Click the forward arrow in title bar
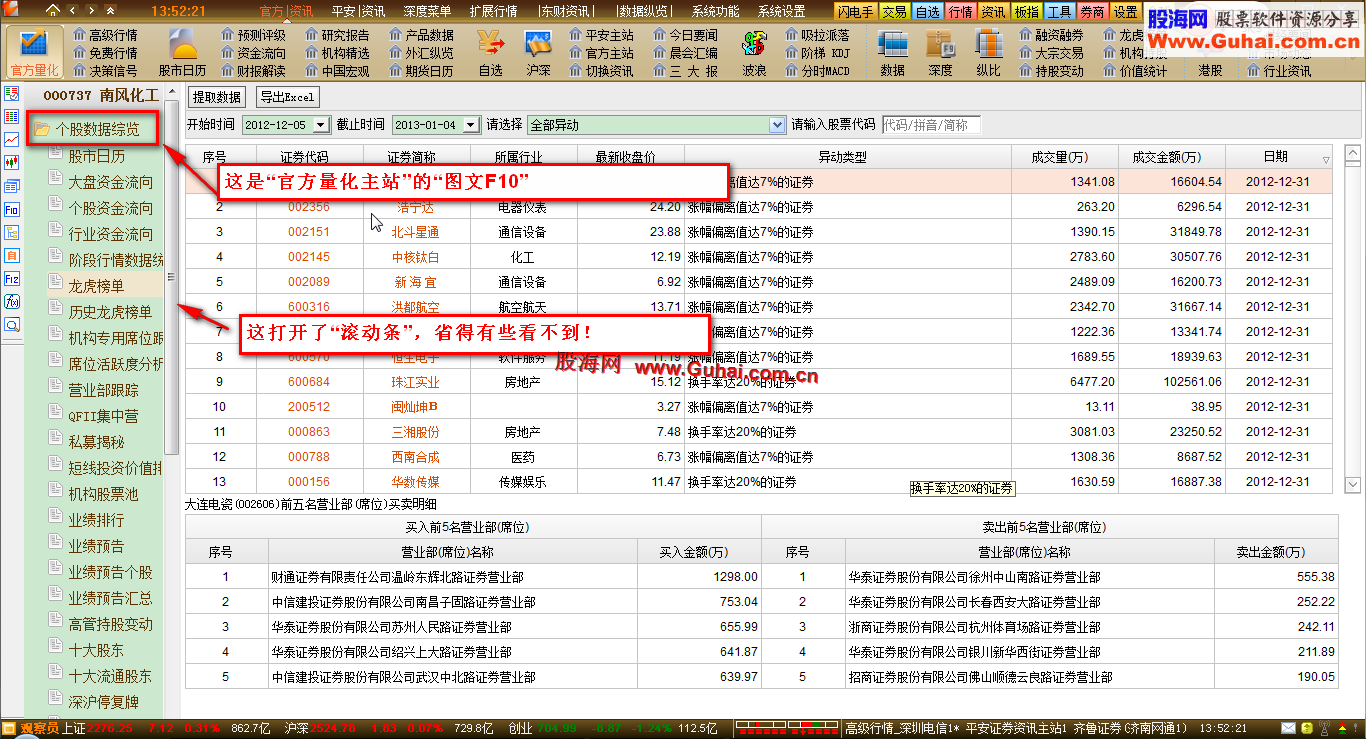The width and height of the screenshot is (1366, 739). pyautogui.click(x=93, y=10)
